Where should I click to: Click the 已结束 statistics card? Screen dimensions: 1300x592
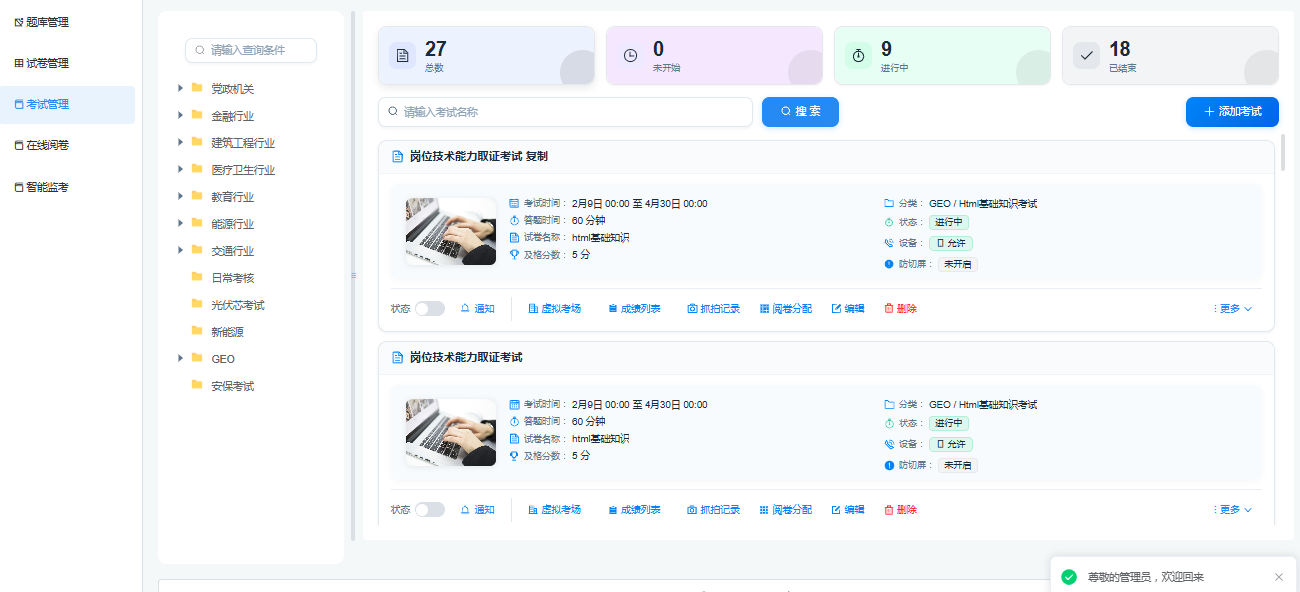click(x=1170, y=55)
